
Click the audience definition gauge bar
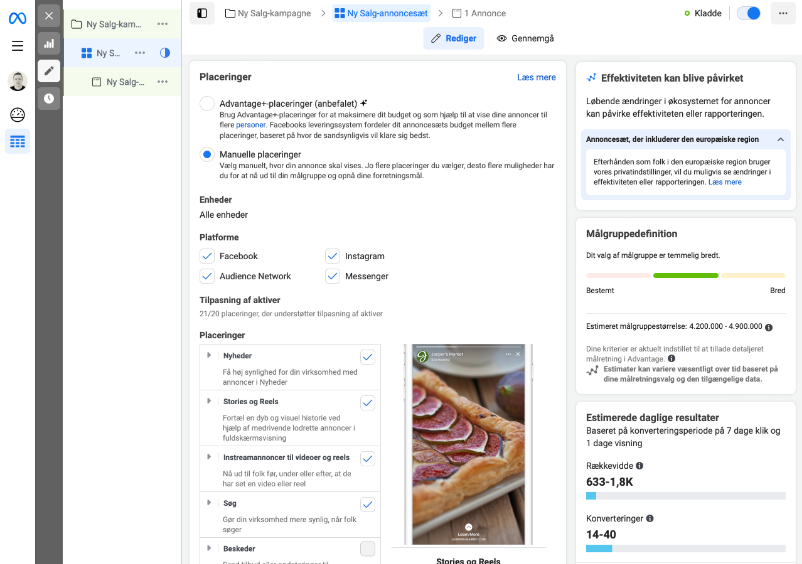click(685, 276)
